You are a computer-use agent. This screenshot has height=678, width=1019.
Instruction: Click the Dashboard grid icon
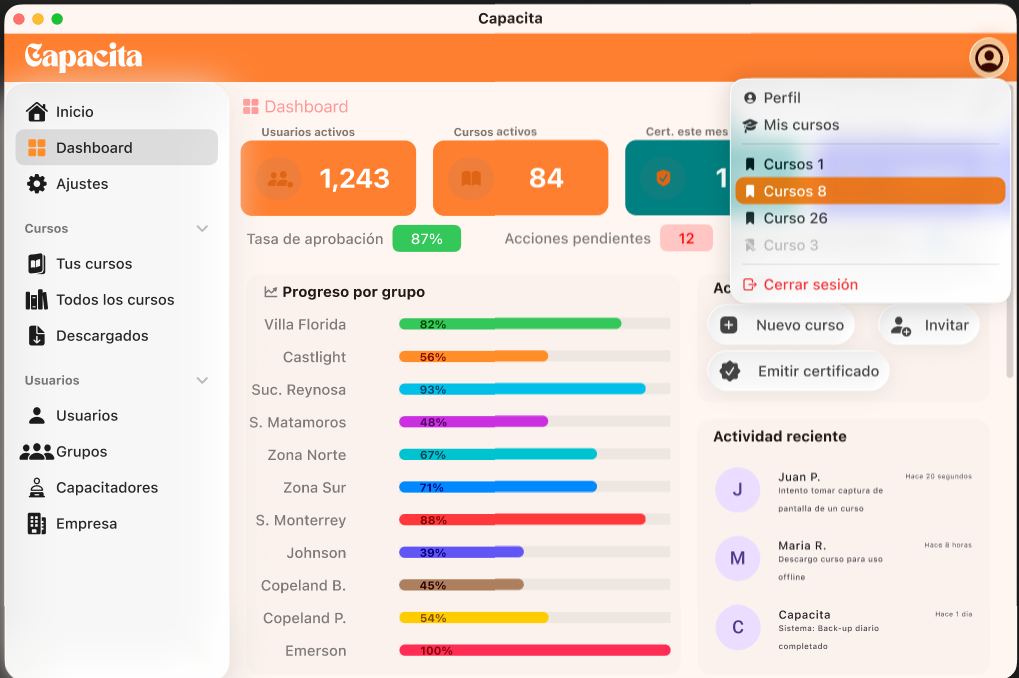[x=37, y=147]
